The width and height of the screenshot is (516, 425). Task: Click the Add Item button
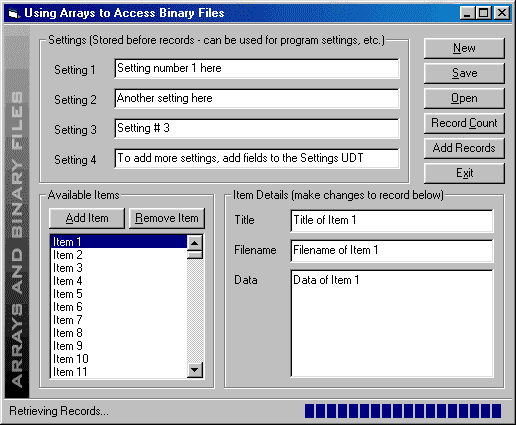[87, 218]
